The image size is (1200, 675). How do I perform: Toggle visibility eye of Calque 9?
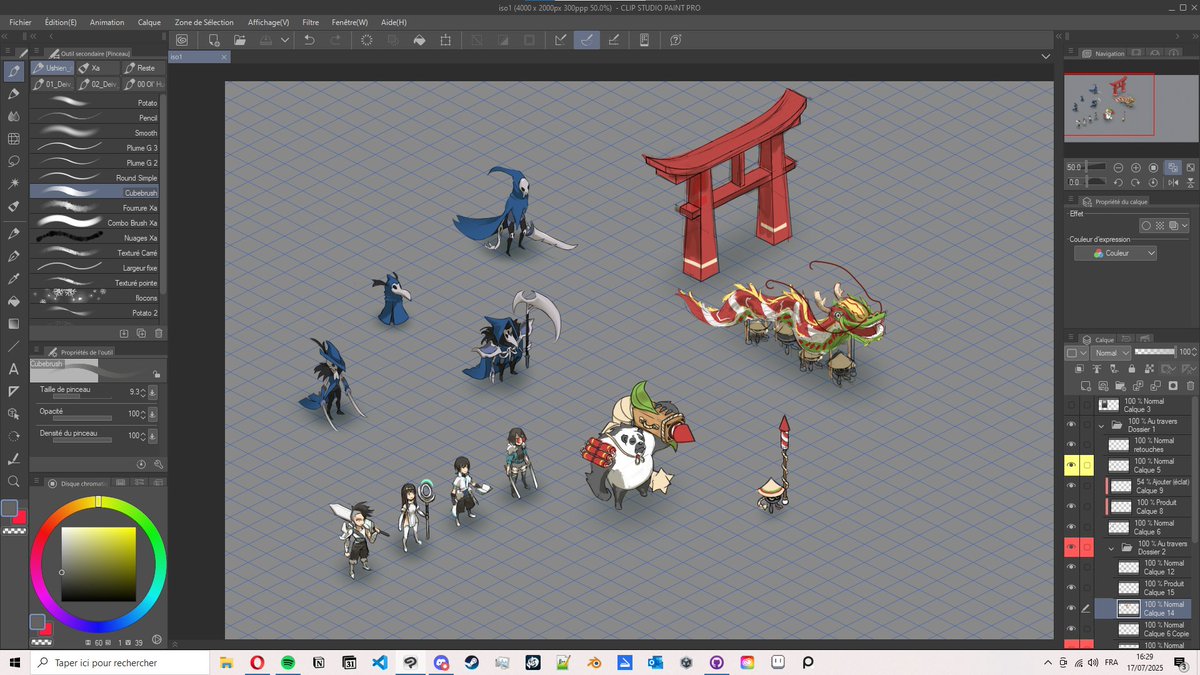1072,486
